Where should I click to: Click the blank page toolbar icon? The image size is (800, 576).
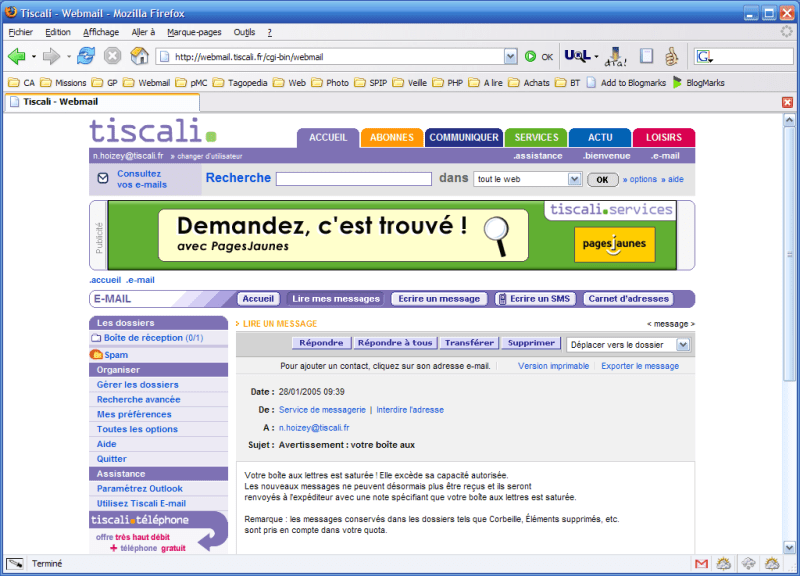646,56
